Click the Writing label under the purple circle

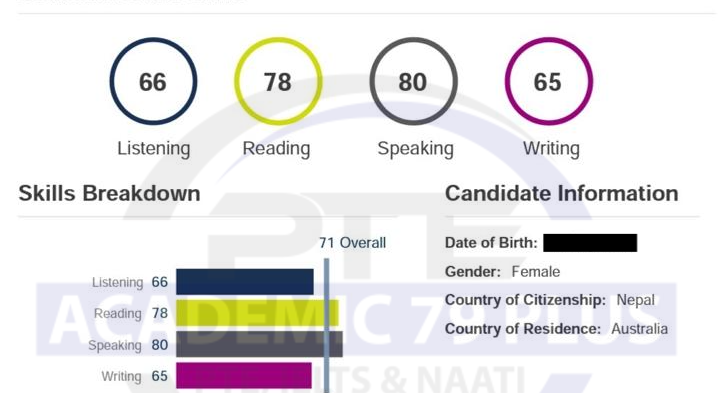point(551,149)
